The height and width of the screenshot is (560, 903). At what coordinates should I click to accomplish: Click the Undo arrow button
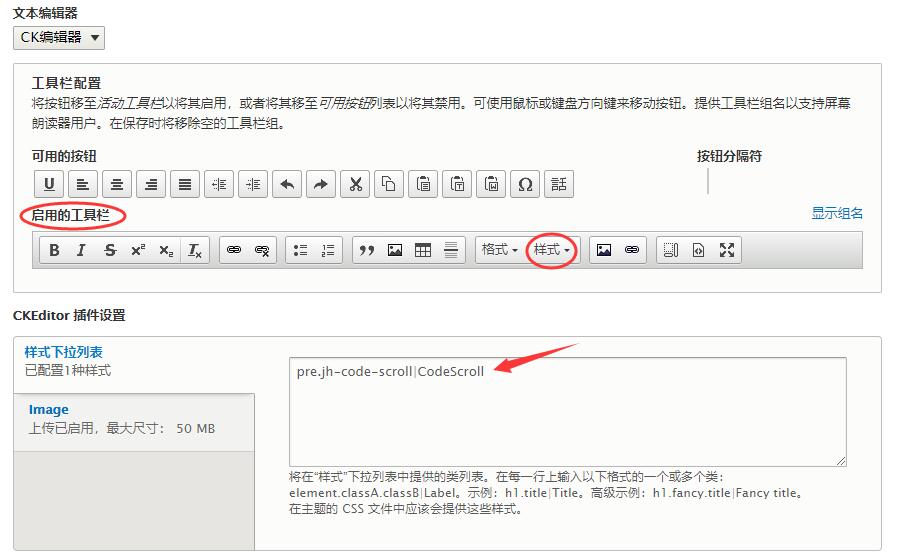[287, 184]
